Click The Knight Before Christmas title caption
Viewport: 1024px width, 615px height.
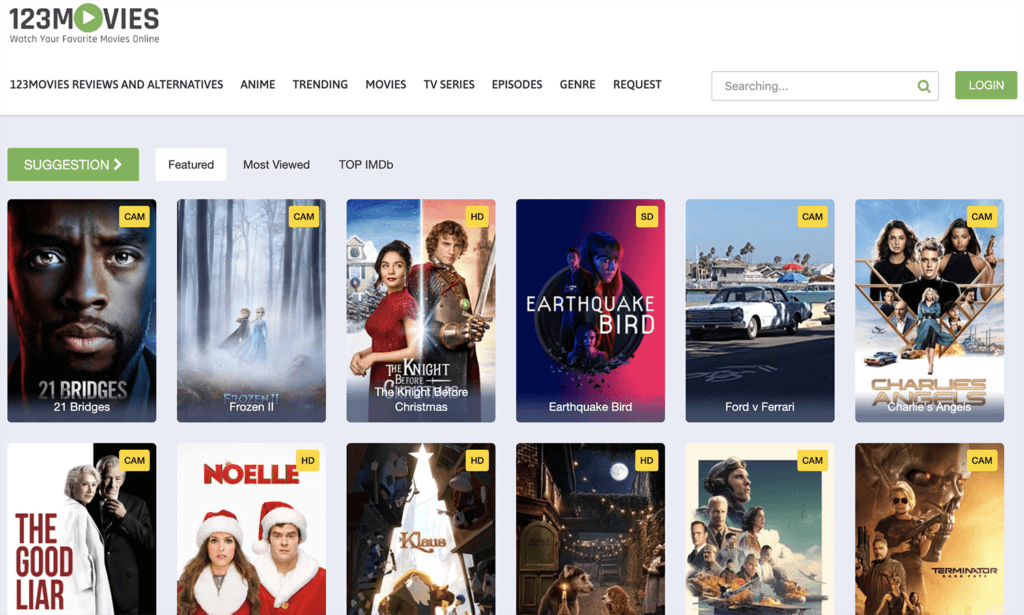(421, 400)
